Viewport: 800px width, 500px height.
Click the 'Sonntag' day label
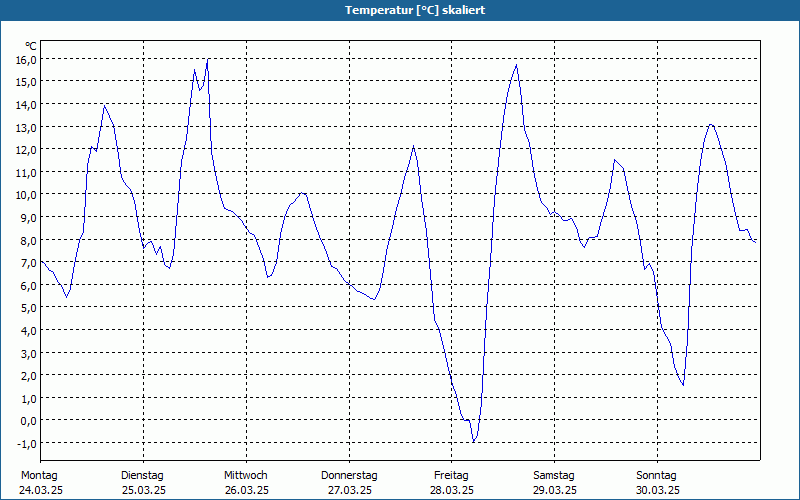[x=657, y=476]
